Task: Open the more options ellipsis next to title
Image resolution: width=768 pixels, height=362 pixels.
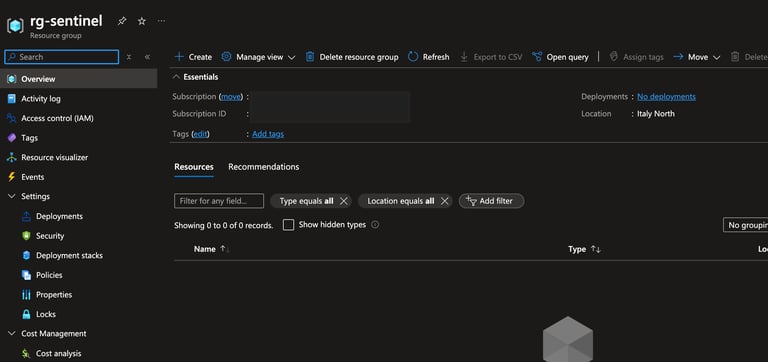Action: 162,21
